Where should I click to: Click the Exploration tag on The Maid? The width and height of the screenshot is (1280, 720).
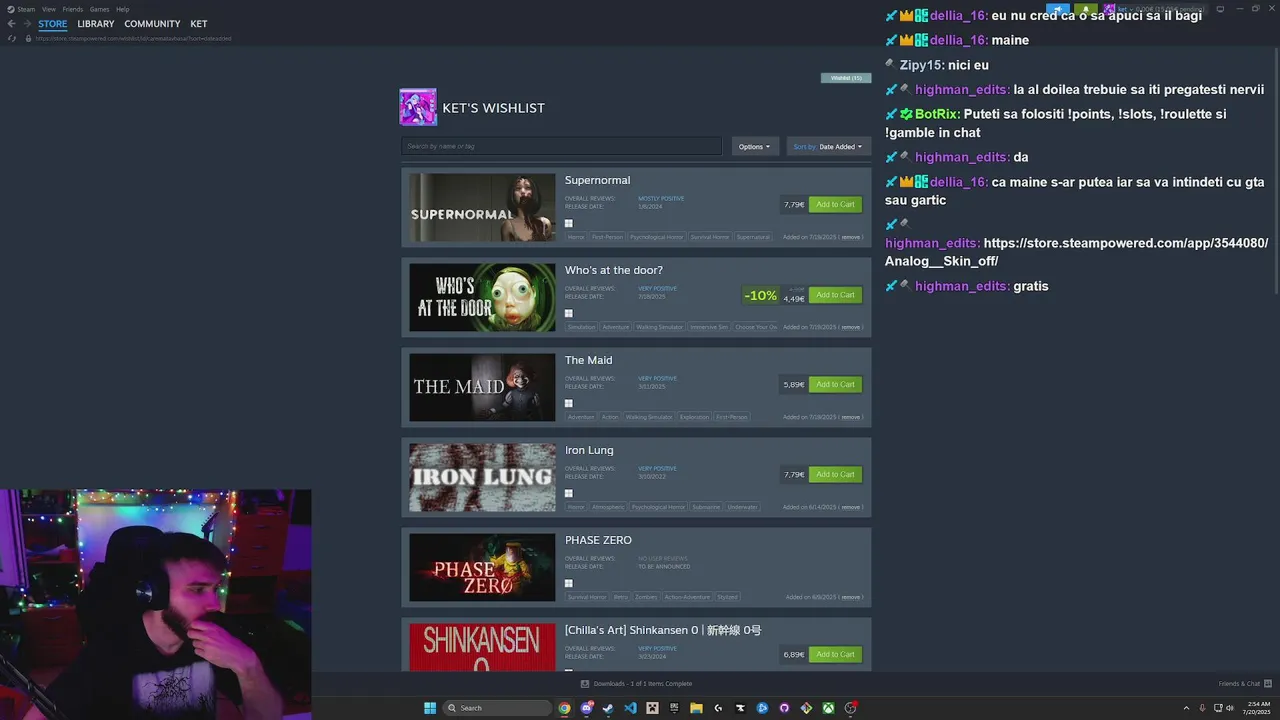[694, 417]
